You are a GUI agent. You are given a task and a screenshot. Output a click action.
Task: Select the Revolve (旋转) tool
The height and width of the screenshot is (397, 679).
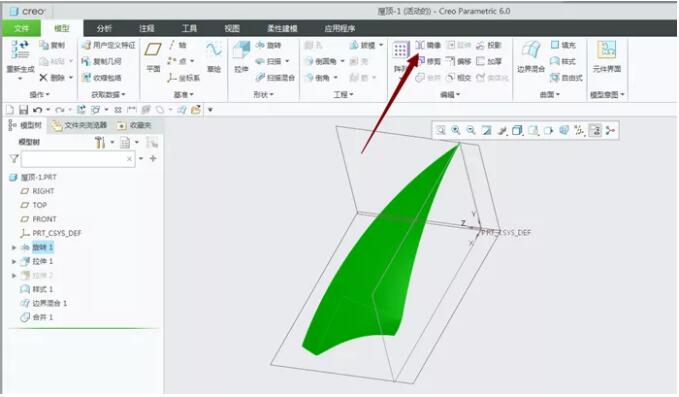(x=268, y=45)
